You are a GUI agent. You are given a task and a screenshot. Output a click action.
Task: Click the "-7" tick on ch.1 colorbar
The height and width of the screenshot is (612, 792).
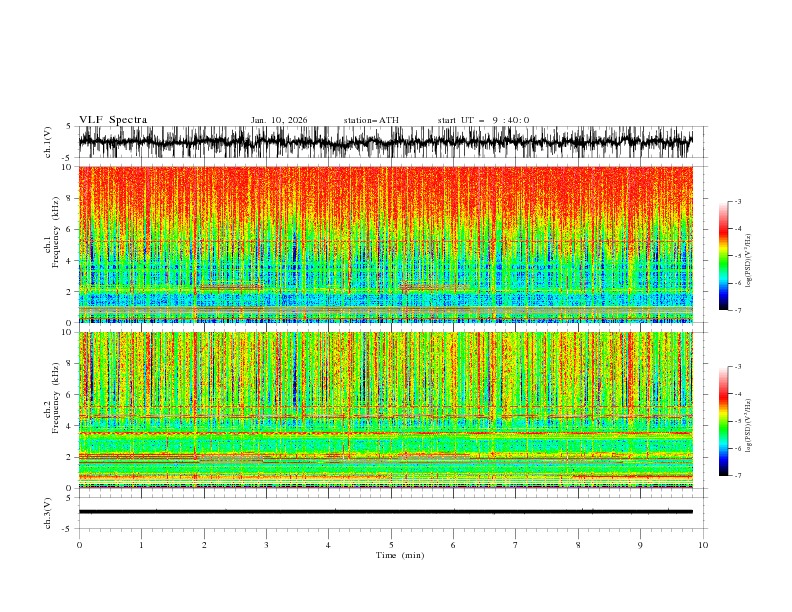(x=737, y=310)
